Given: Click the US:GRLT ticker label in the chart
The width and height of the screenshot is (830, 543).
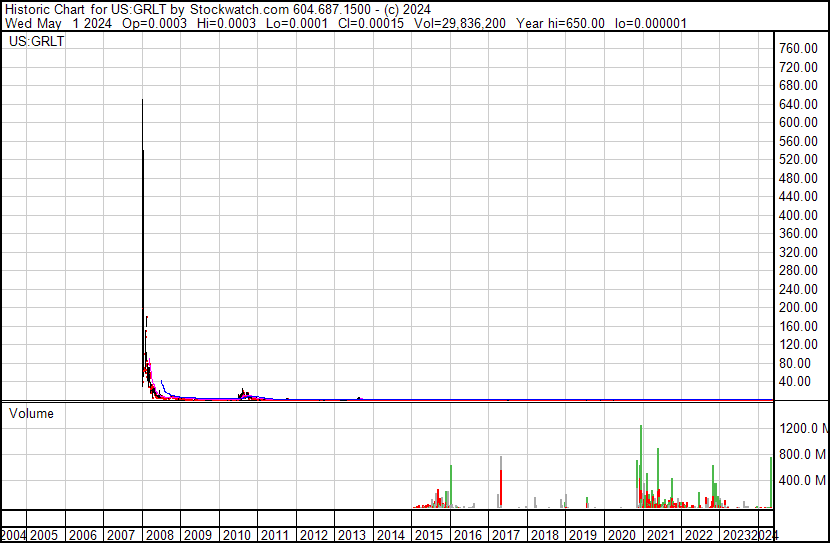Looking at the screenshot, I should pyautogui.click(x=37, y=41).
